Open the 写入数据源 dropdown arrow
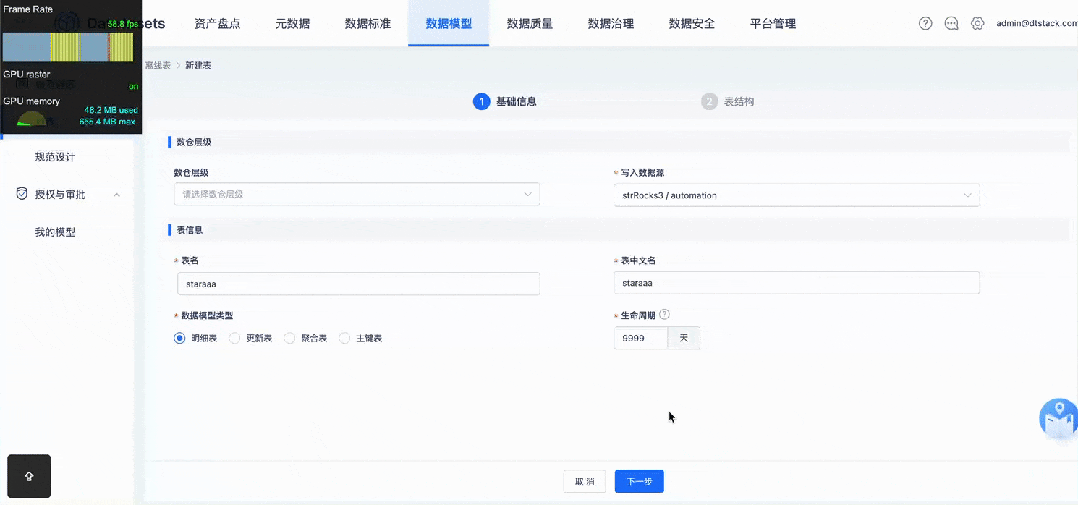 968,195
